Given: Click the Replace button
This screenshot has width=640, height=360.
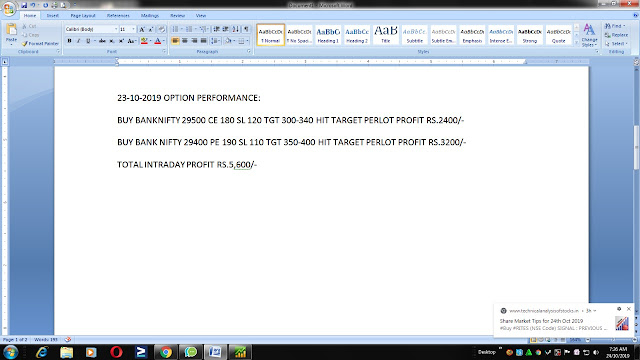Looking at the screenshot, I should (616, 35).
